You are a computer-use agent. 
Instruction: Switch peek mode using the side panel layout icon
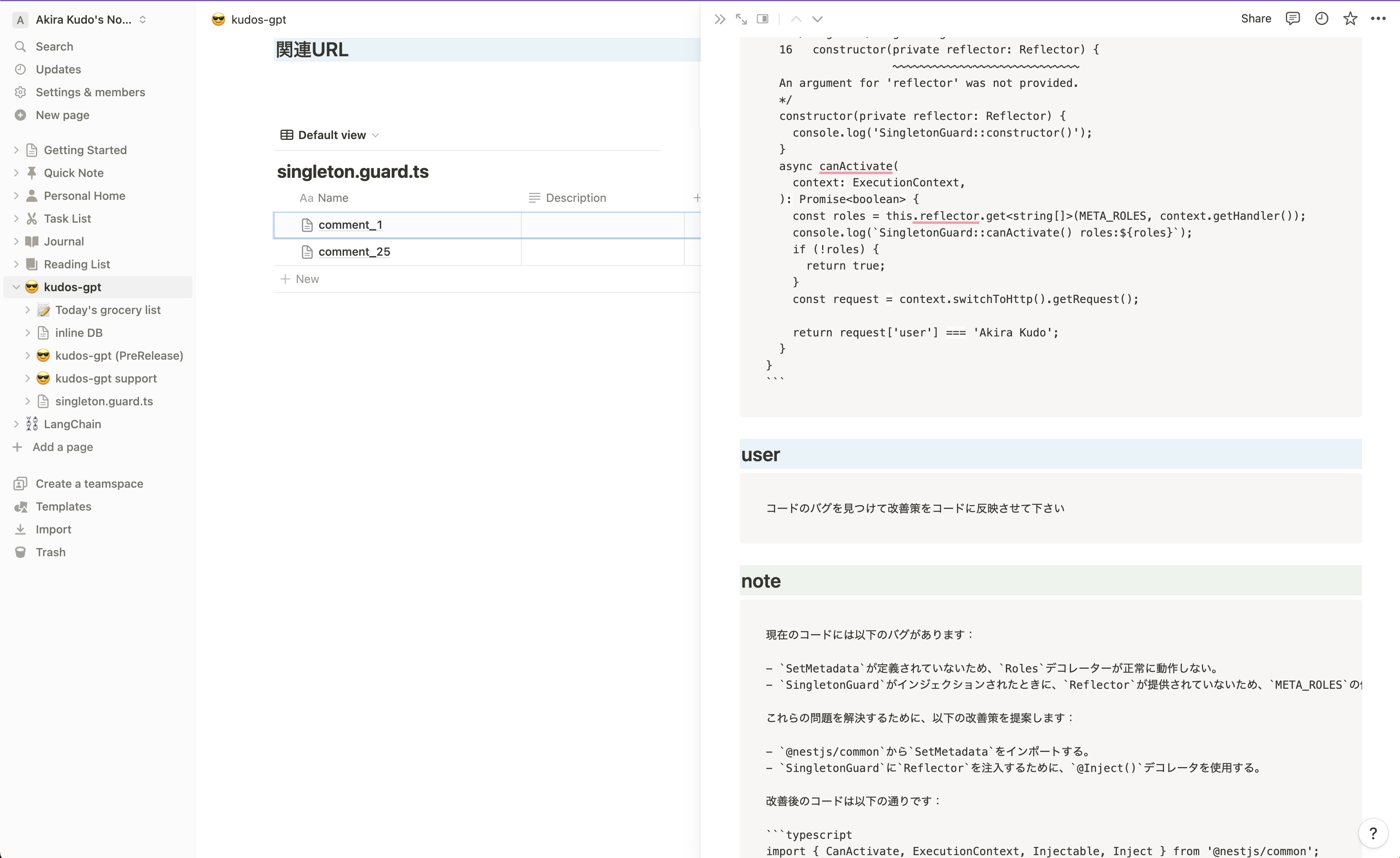tap(763, 19)
